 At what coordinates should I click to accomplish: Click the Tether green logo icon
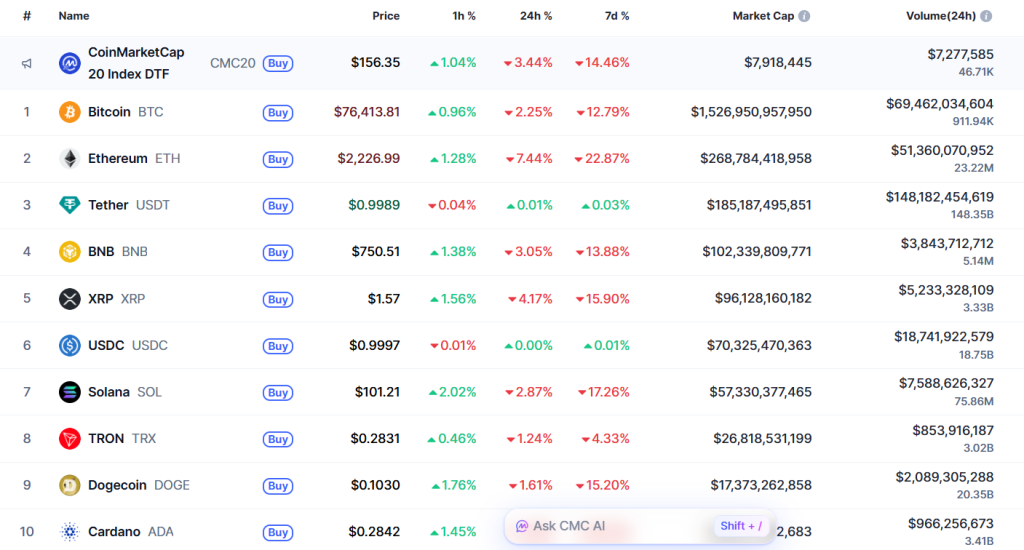point(69,205)
